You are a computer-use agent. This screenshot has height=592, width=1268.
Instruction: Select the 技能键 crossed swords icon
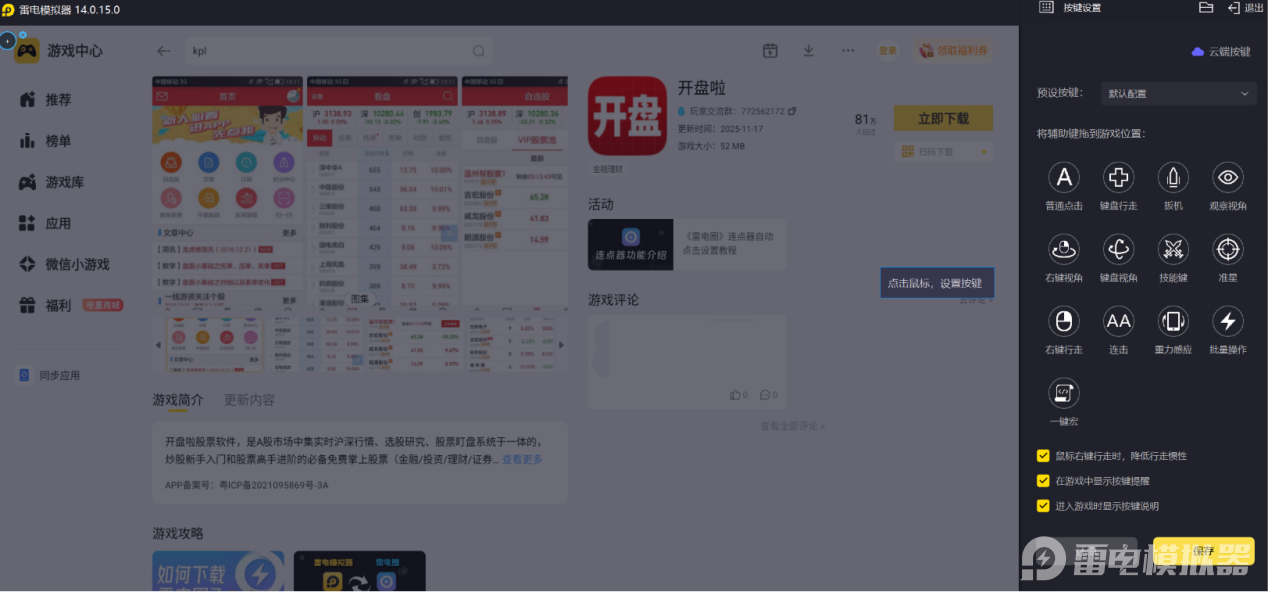click(1173, 249)
